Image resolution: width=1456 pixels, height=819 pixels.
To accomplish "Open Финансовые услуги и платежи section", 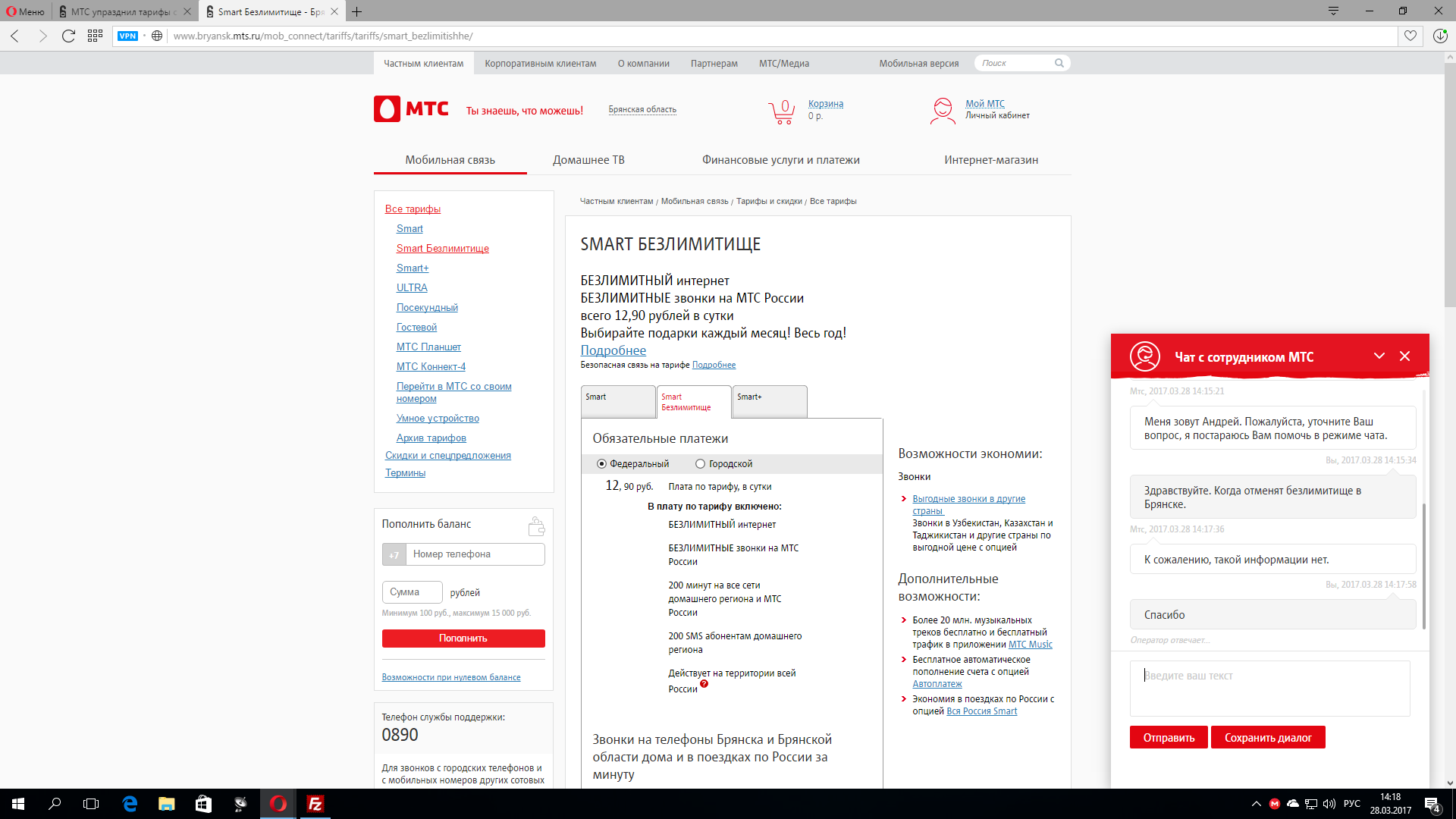I will (x=780, y=160).
